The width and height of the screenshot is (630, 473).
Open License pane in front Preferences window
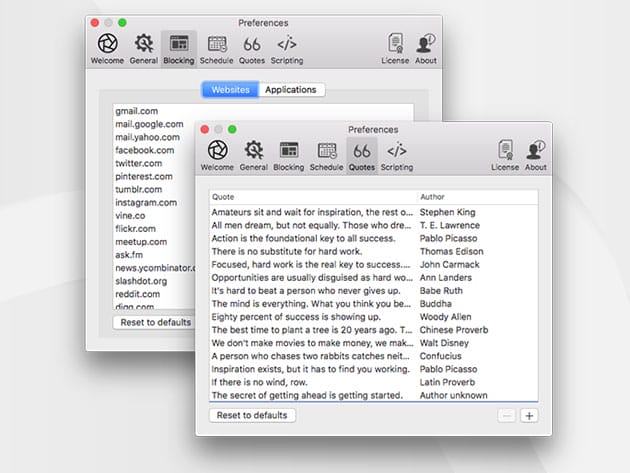[x=505, y=156]
